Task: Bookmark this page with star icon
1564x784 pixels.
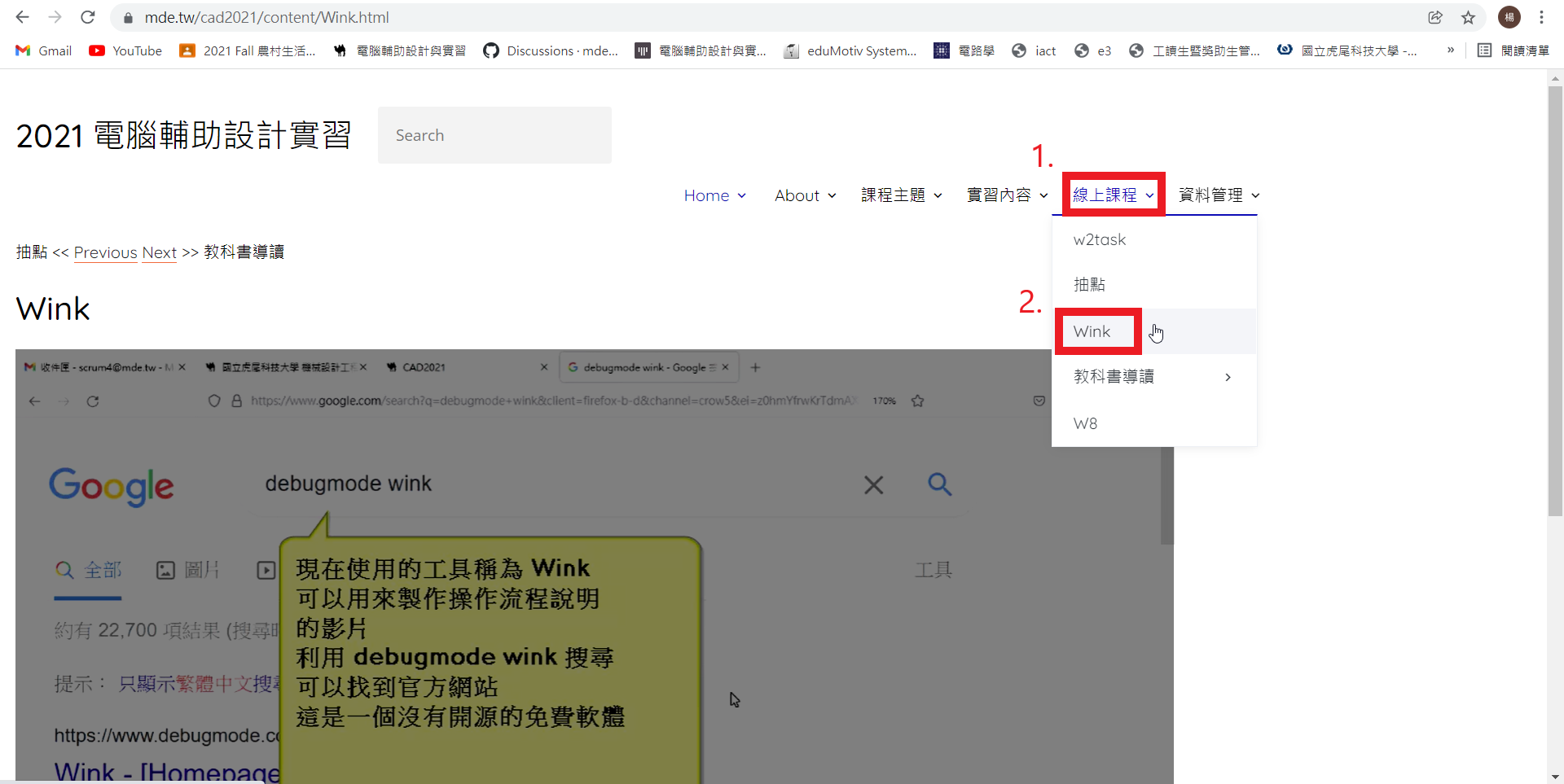Action: [1468, 17]
